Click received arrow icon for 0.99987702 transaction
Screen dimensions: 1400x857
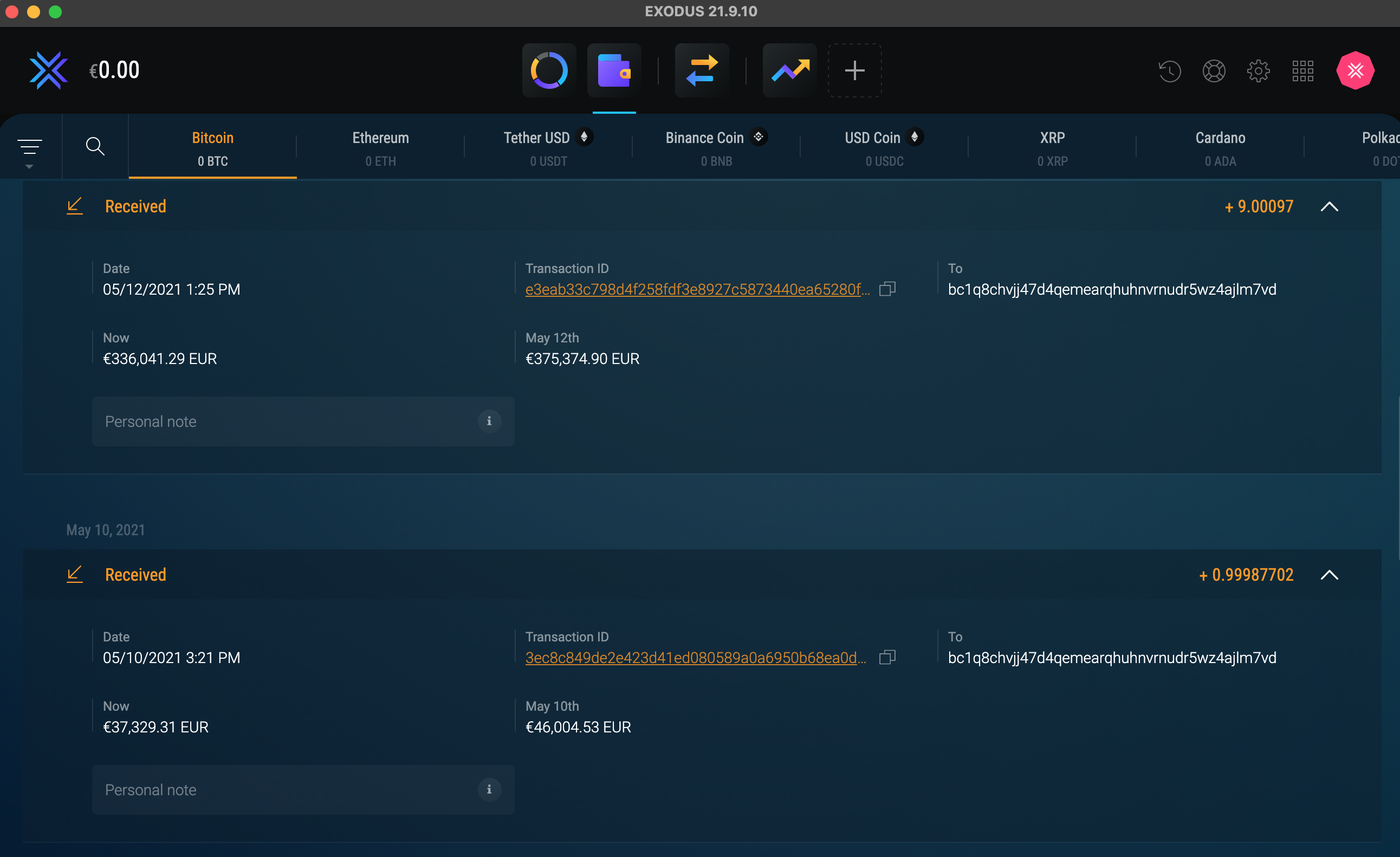click(74, 575)
